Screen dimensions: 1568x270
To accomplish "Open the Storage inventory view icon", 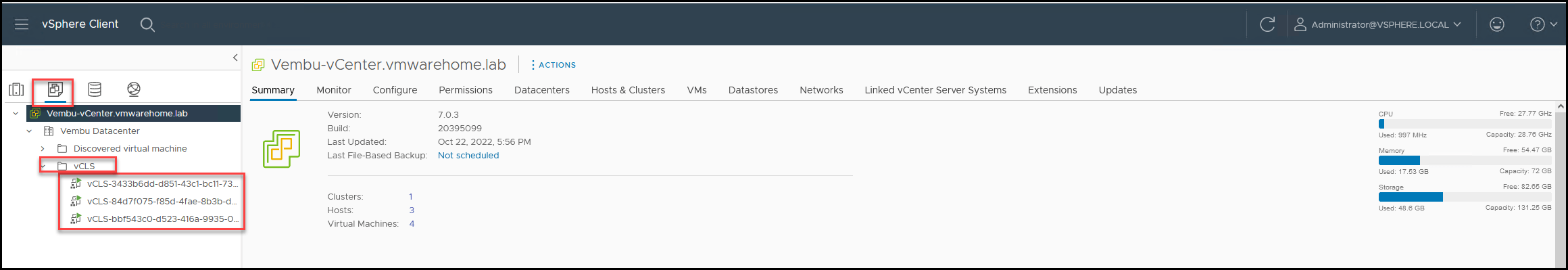I will (x=95, y=89).
